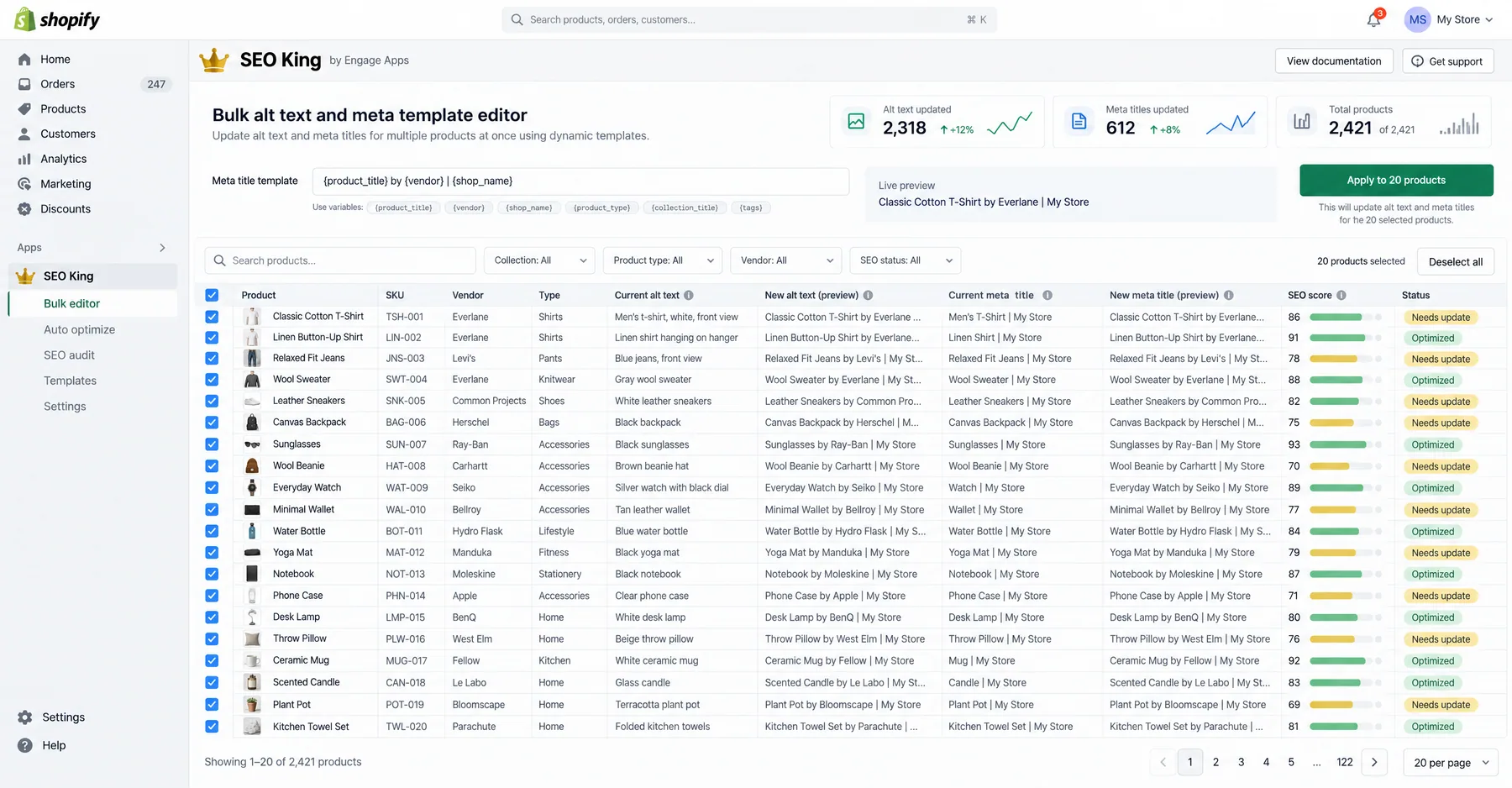Screen dimensions: 1512x788
Task: Open the Collection: All dropdown
Action: [539, 260]
